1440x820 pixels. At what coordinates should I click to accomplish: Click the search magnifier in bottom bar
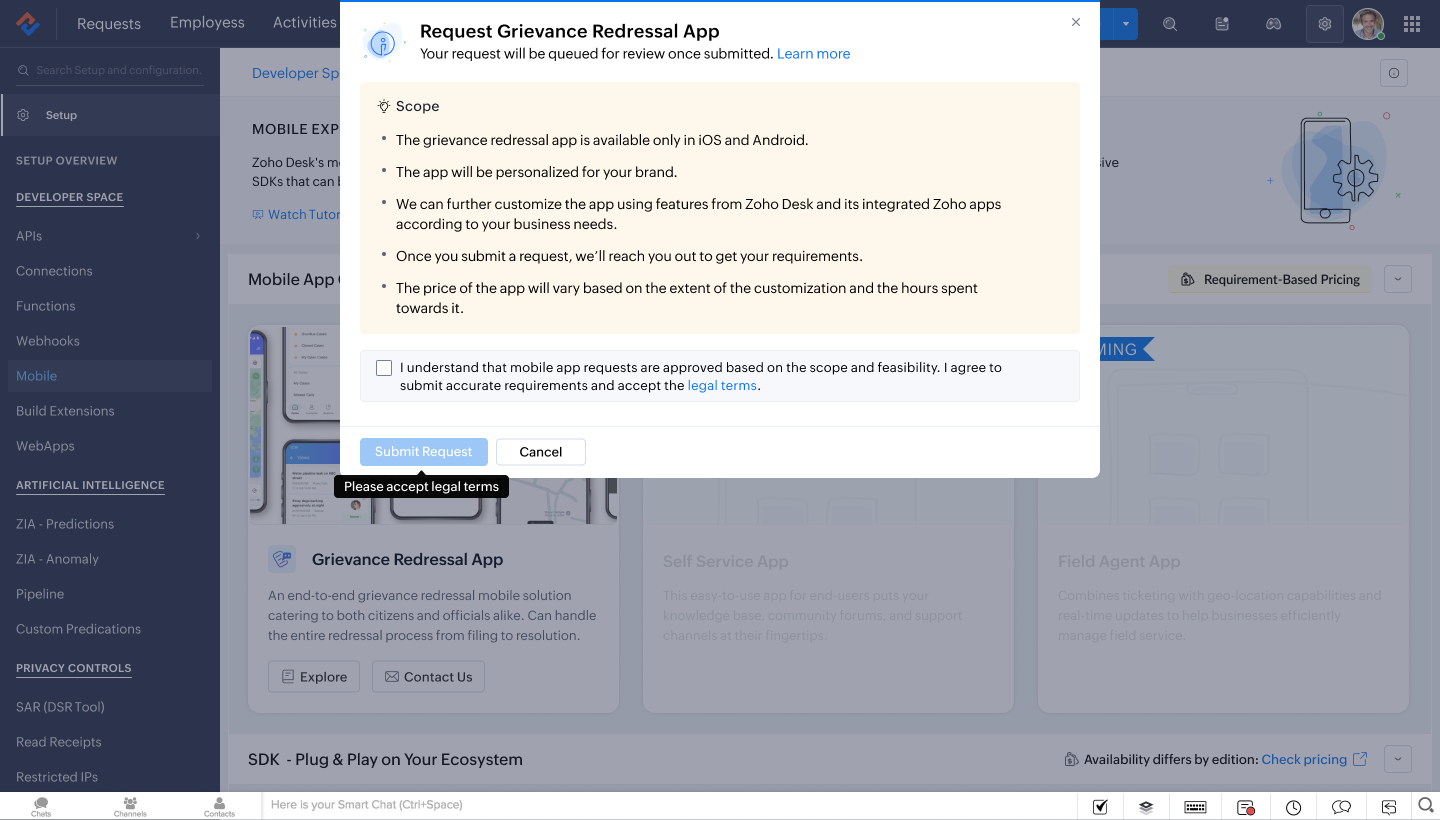[x=1427, y=805]
